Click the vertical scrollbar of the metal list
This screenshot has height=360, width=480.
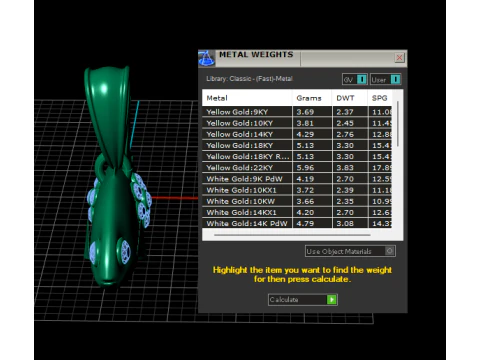[398, 124]
